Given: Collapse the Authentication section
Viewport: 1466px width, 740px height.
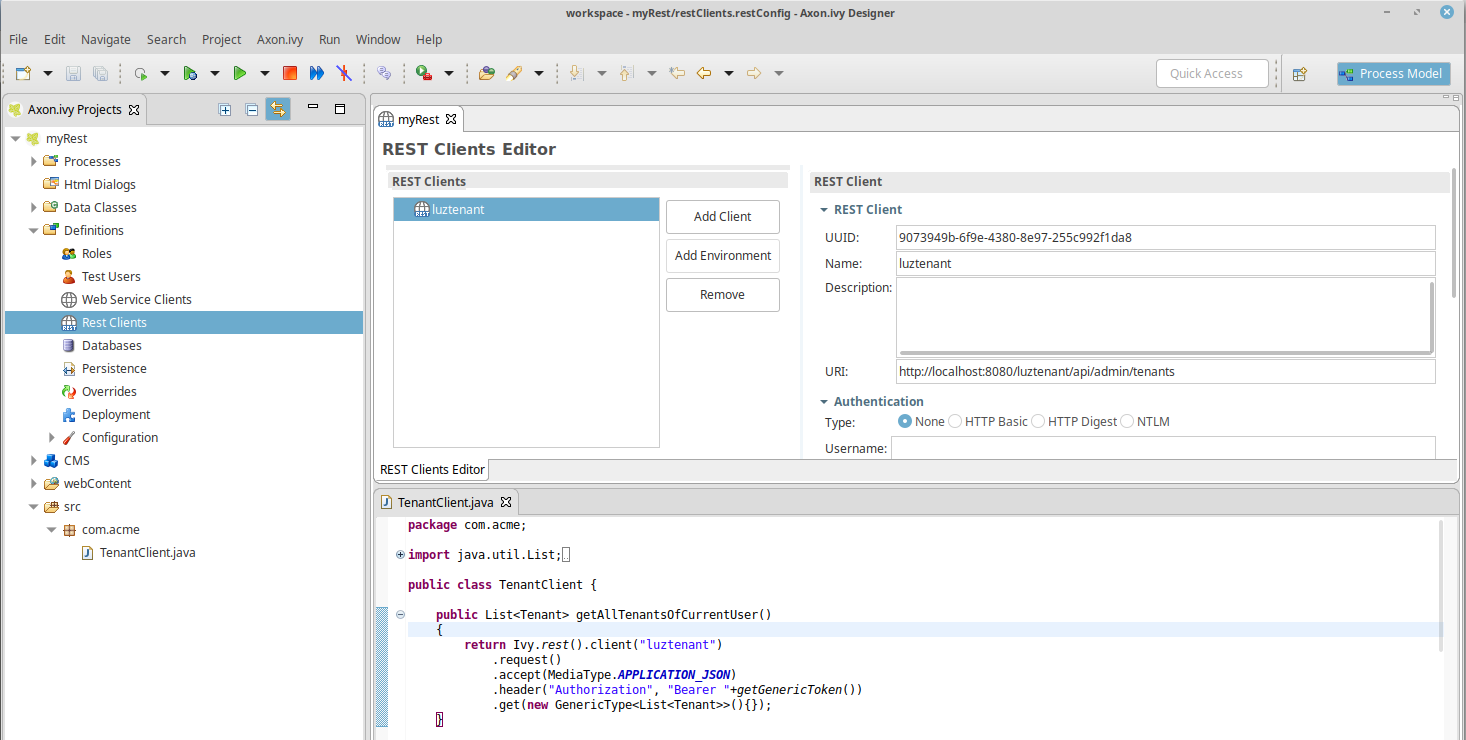Looking at the screenshot, I should [824, 401].
